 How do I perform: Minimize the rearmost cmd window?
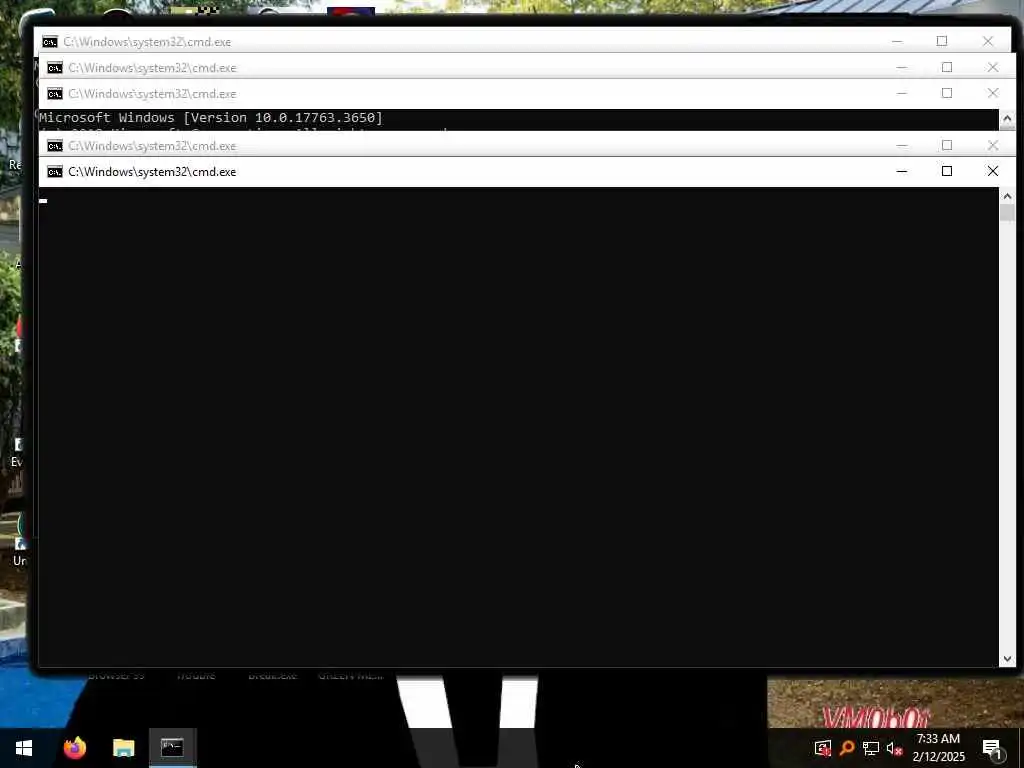coord(897,41)
